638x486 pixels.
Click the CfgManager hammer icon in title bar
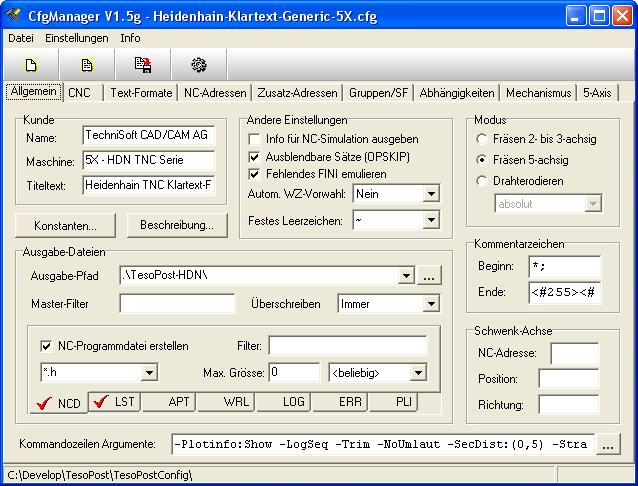pos(14,15)
